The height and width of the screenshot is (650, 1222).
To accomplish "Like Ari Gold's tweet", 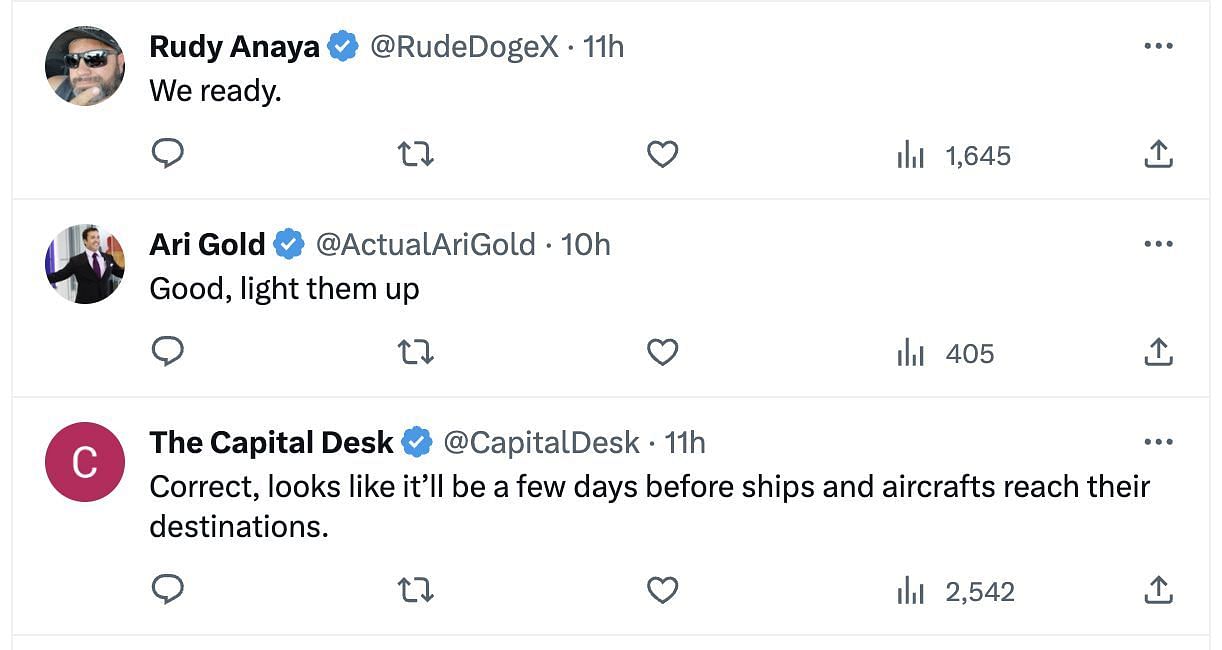I will point(662,352).
